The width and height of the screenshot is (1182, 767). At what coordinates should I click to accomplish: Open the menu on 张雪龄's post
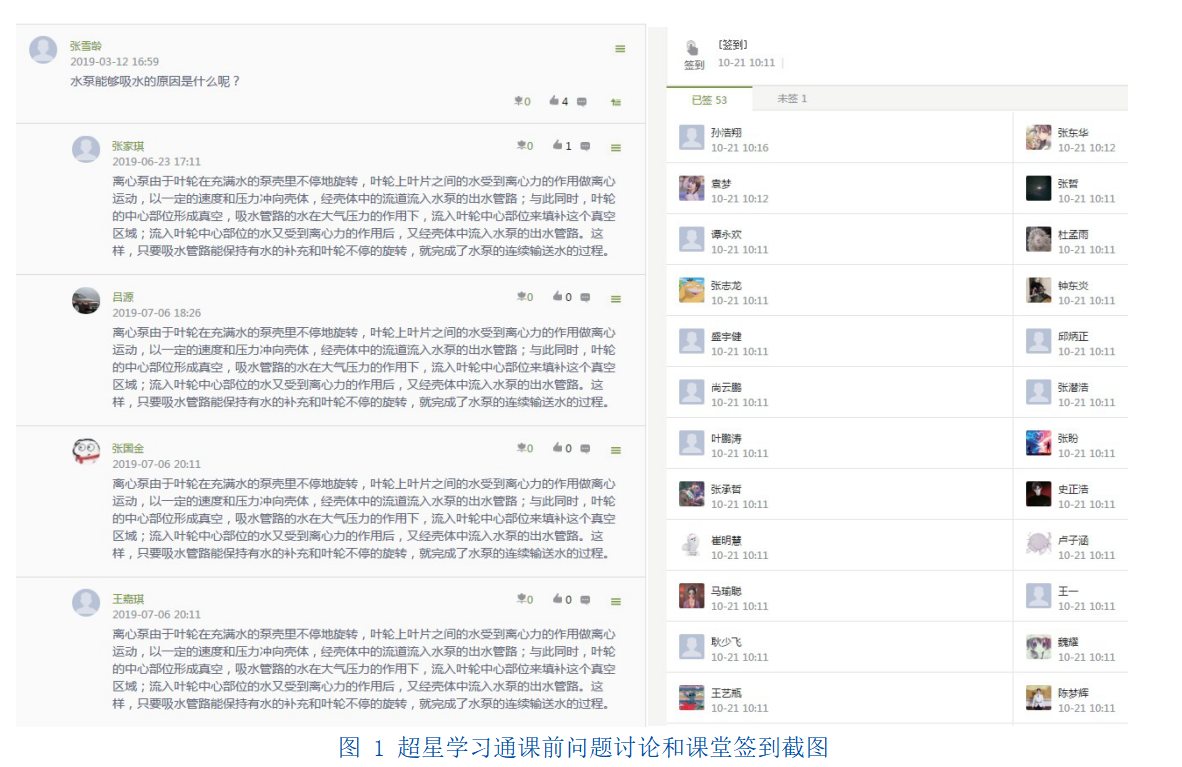pyautogui.click(x=620, y=49)
